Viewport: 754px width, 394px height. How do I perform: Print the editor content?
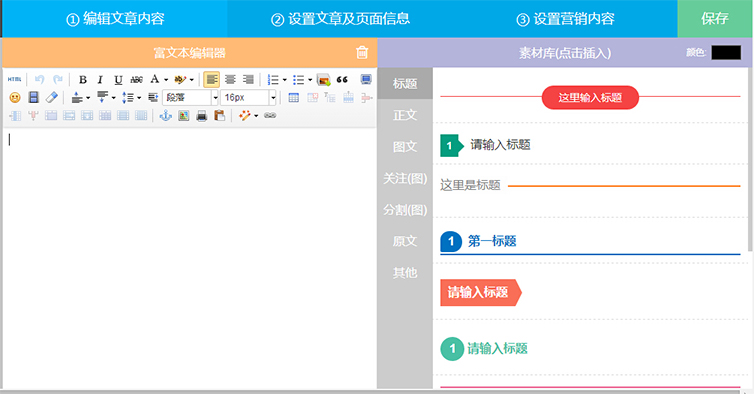[201, 115]
